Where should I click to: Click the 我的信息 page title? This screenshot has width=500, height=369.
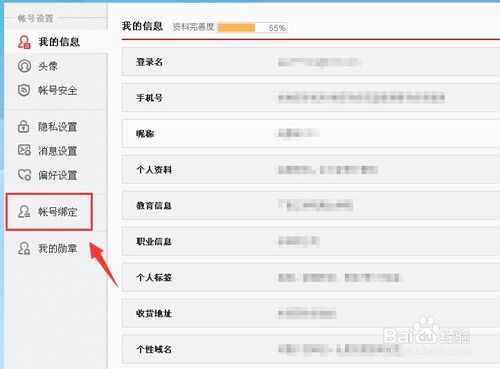(x=142, y=26)
